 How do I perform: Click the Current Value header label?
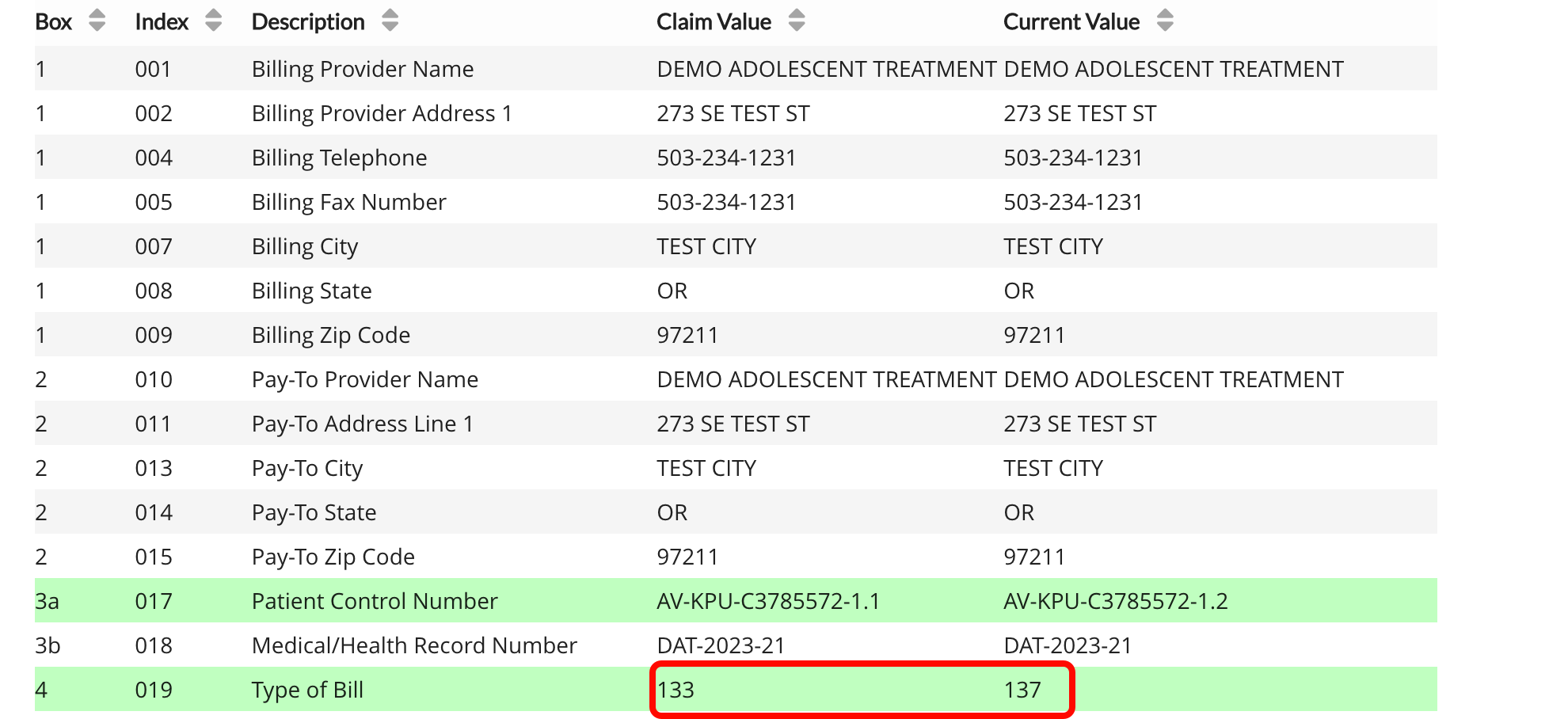pos(1071,22)
